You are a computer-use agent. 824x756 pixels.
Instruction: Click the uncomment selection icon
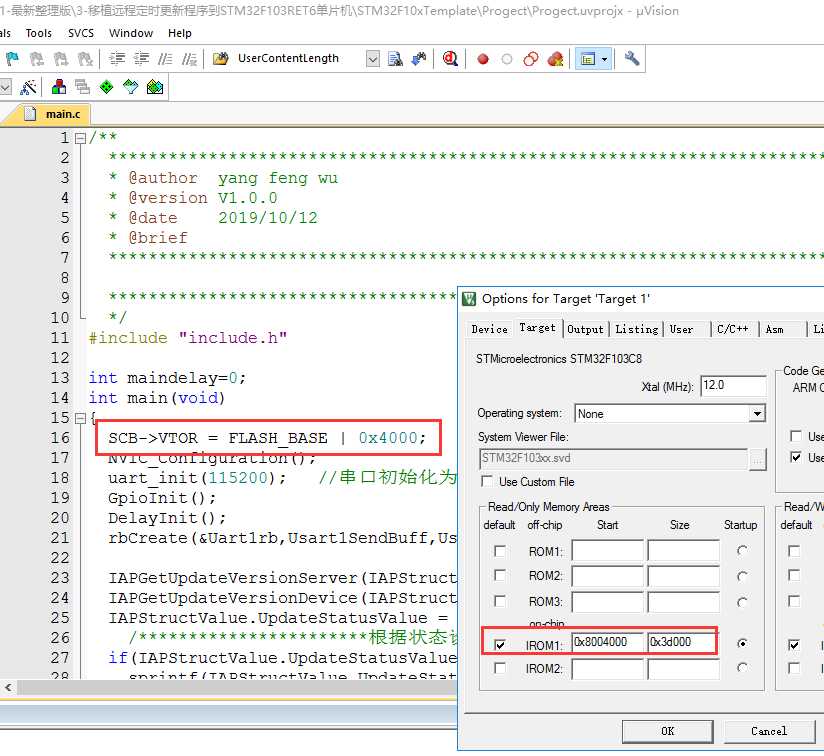(x=189, y=59)
